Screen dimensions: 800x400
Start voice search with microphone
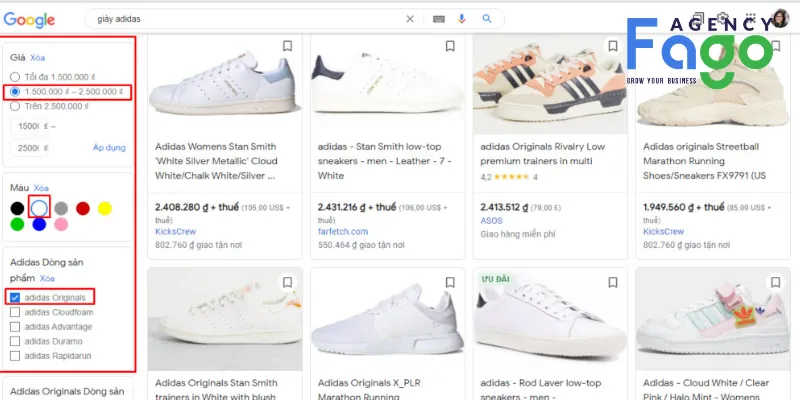click(462, 19)
